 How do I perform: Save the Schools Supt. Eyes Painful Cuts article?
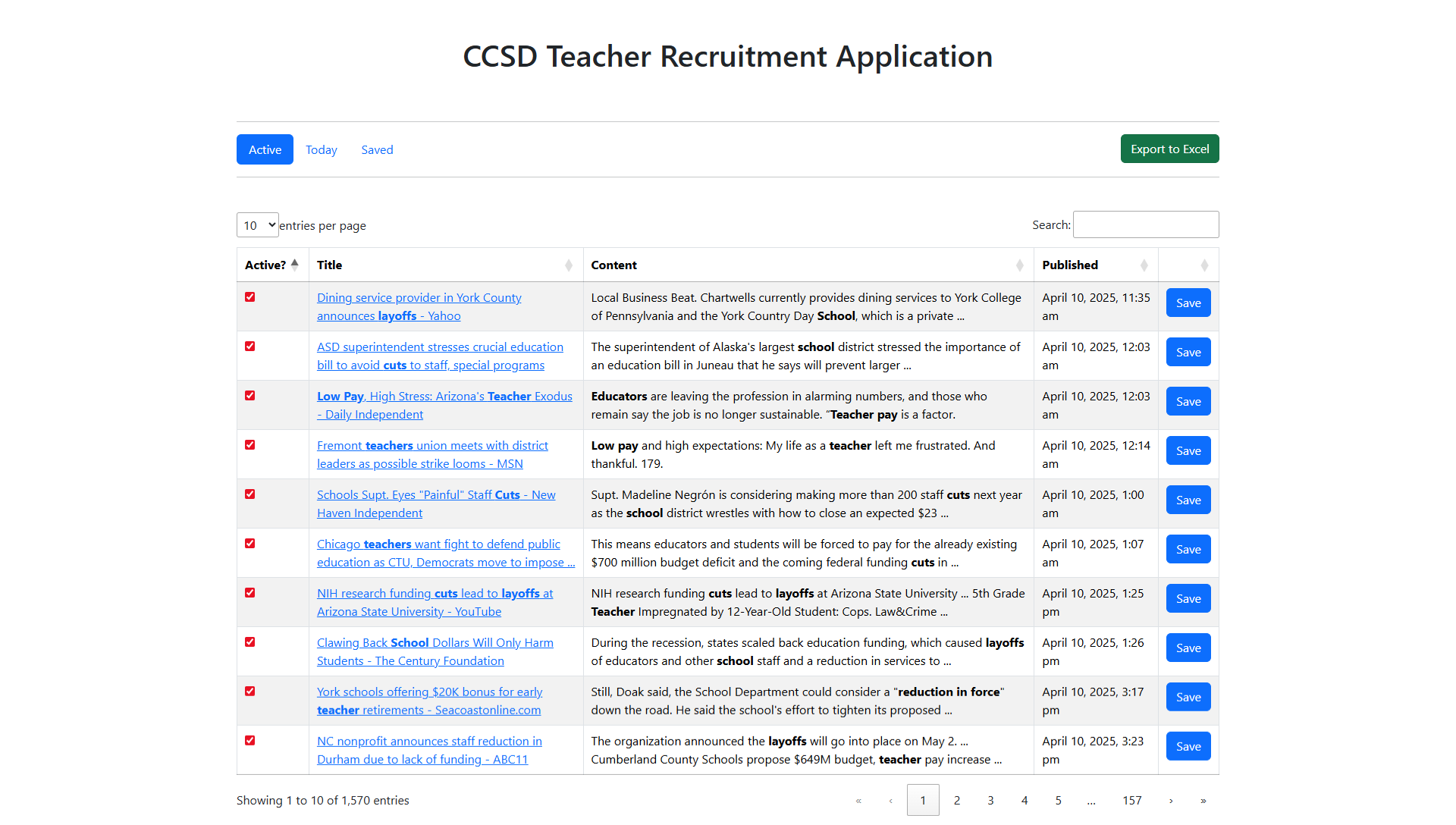click(1188, 500)
